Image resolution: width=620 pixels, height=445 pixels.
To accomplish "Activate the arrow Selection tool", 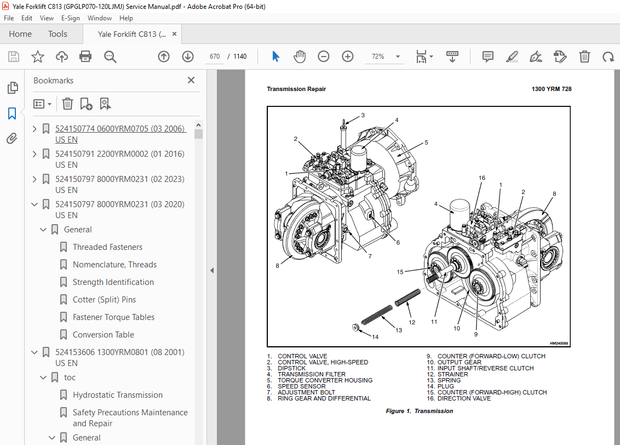I will pos(276,57).
